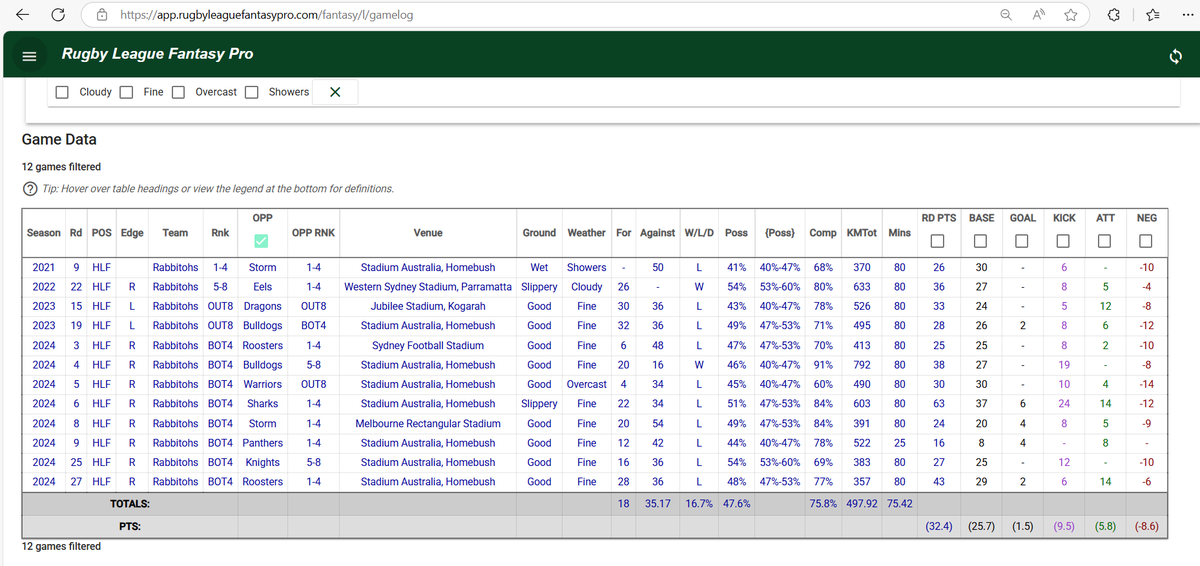This screenshot has height=566, width=1200.
Task: Click the OPP RNK column header
Action: 313,233
